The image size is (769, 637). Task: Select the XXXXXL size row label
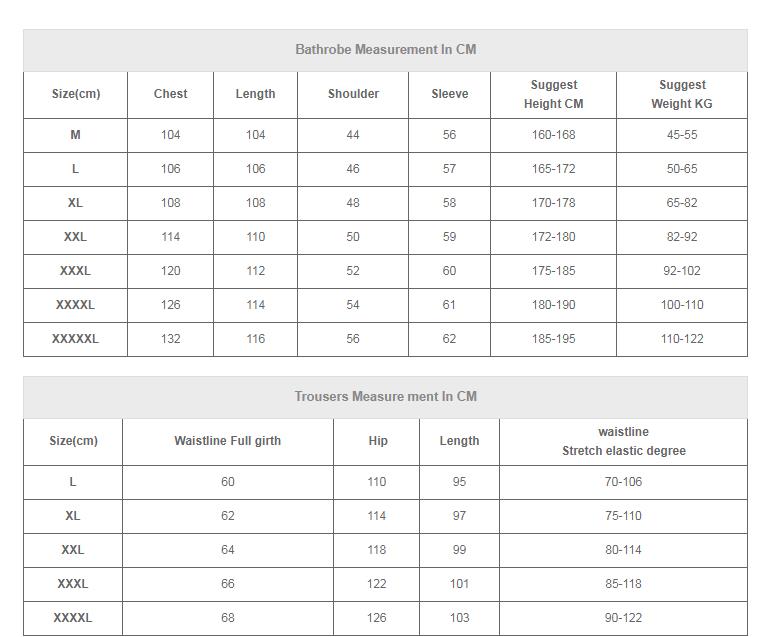point(75,339)
